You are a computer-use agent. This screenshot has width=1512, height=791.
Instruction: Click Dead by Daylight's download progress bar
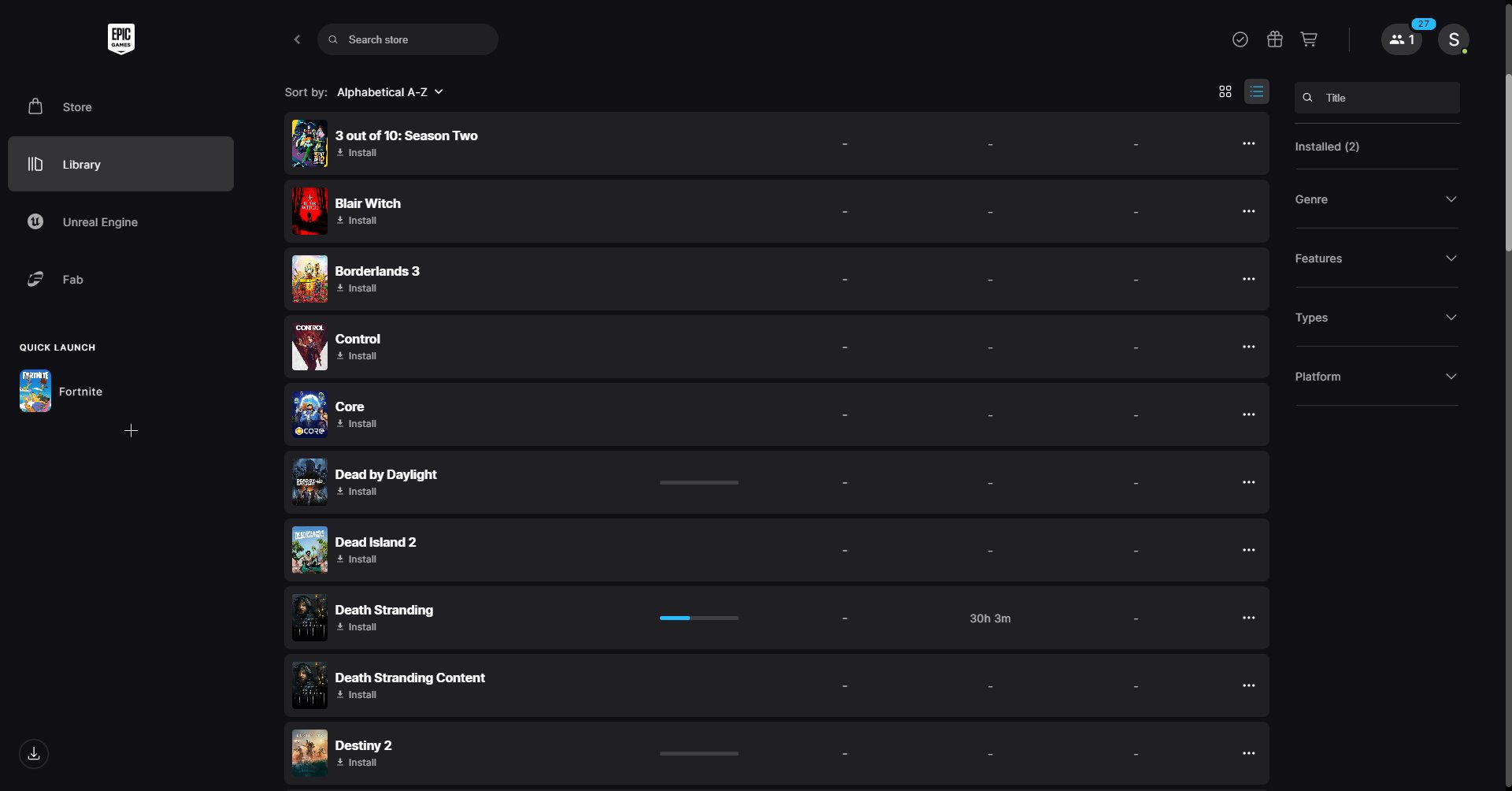[699, 482]
